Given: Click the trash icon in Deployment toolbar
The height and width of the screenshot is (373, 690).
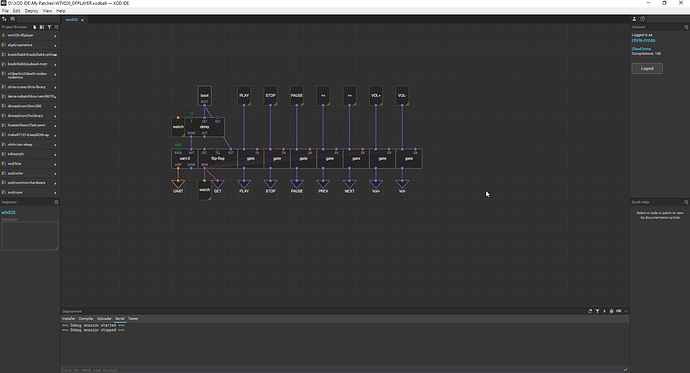Looking at the screenshot, I should pyautogui.click(x=611, y=311).
